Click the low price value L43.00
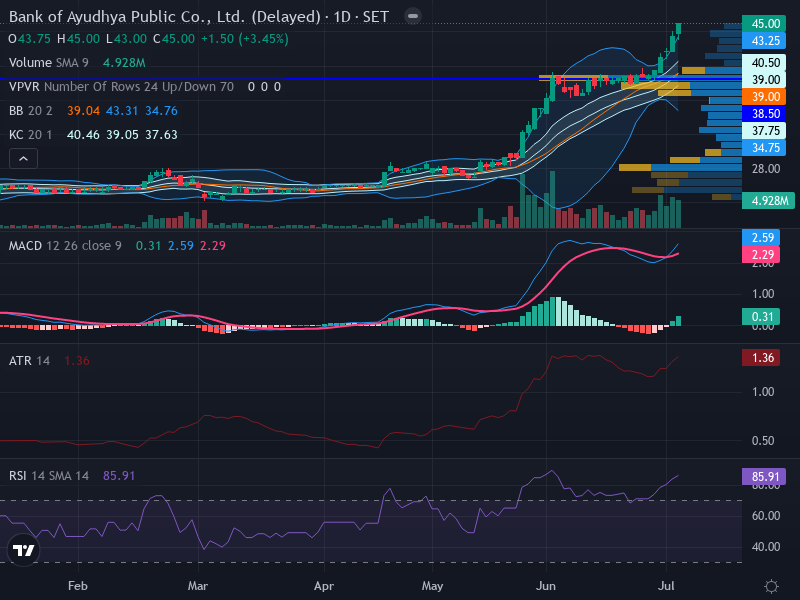The width and height of the screenshot is (800, 600). (126, 39)
